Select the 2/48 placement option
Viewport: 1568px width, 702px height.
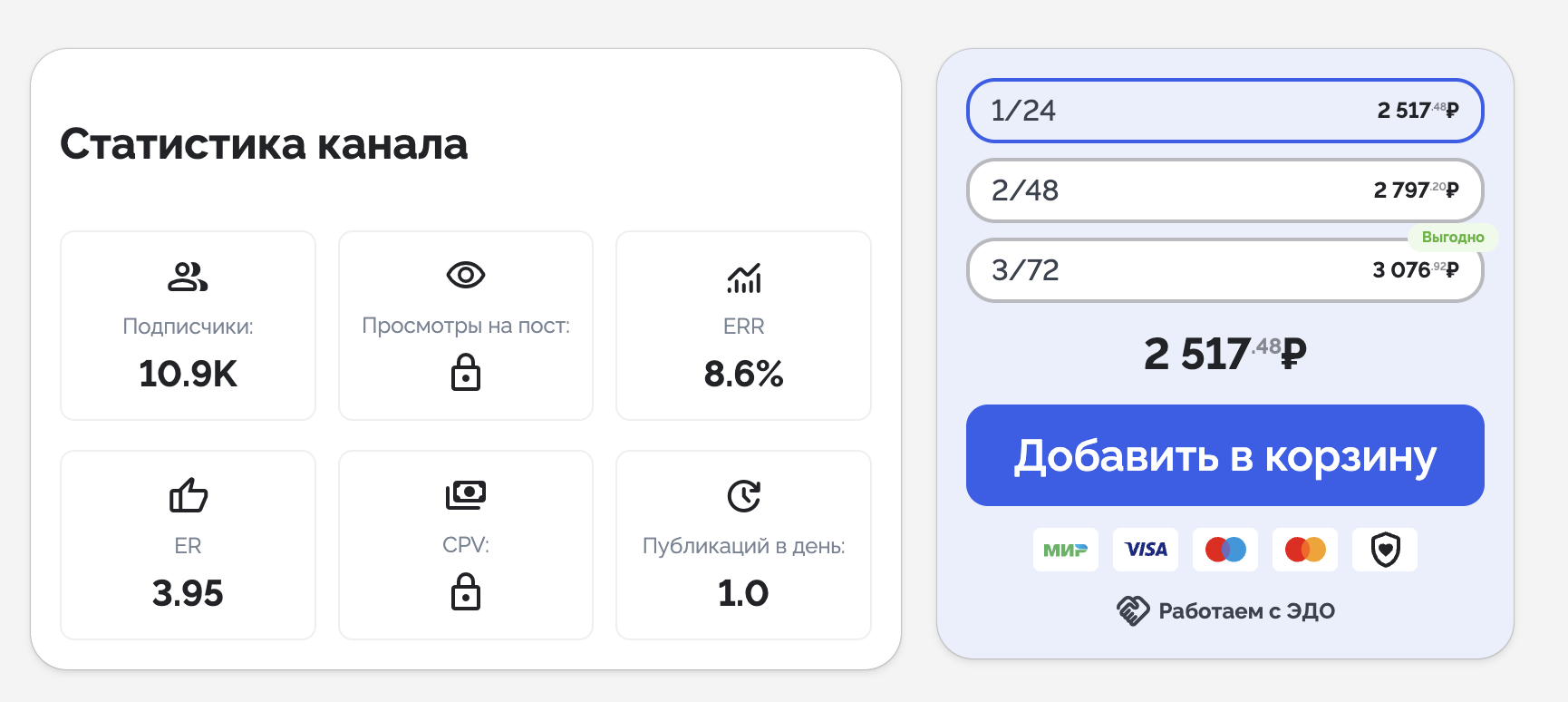1224,190
